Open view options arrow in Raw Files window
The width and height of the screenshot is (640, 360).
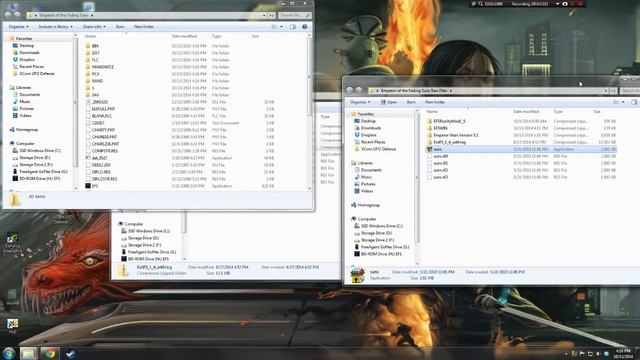click(623, 102)
